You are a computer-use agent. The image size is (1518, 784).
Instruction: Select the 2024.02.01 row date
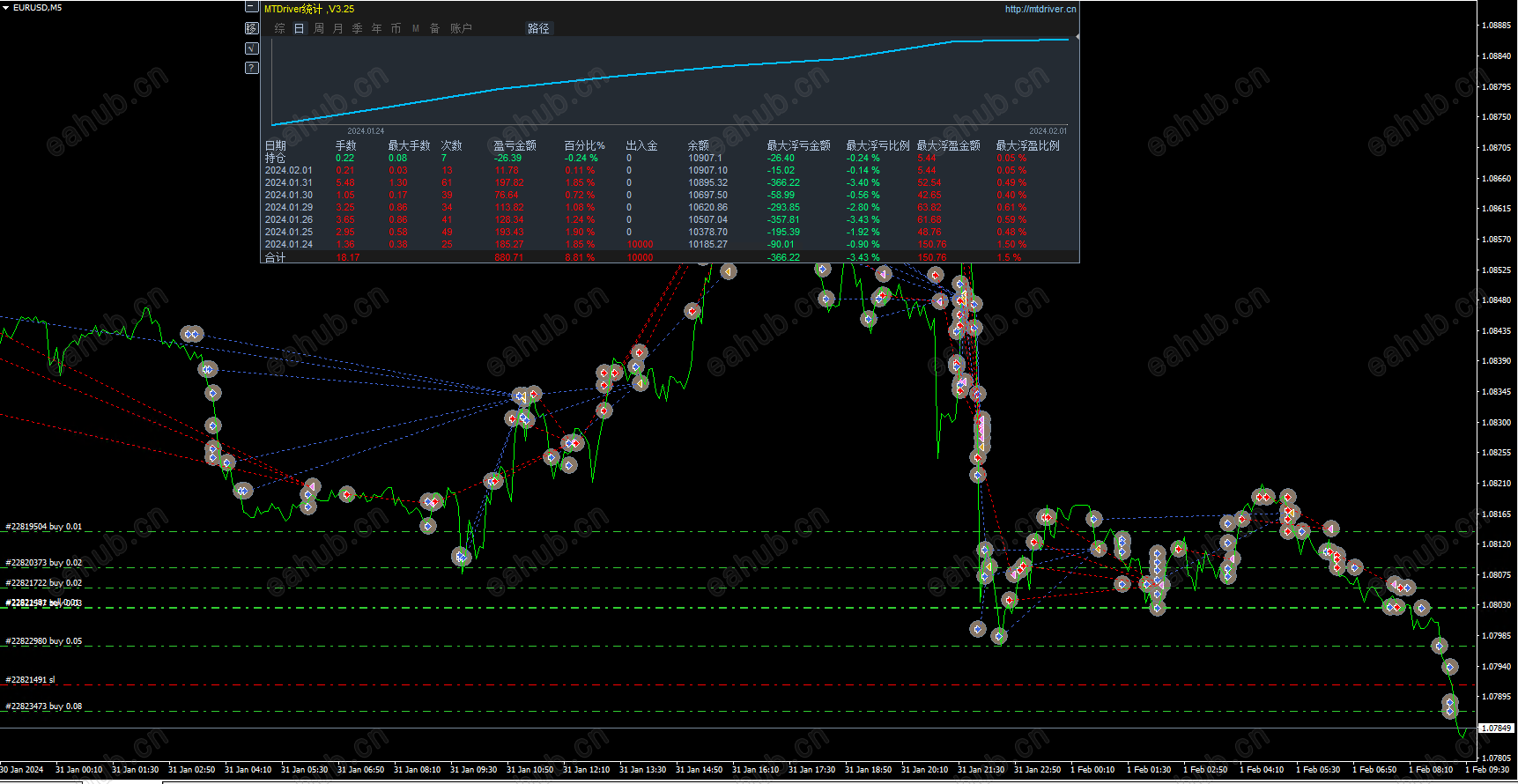click(289, 171)
